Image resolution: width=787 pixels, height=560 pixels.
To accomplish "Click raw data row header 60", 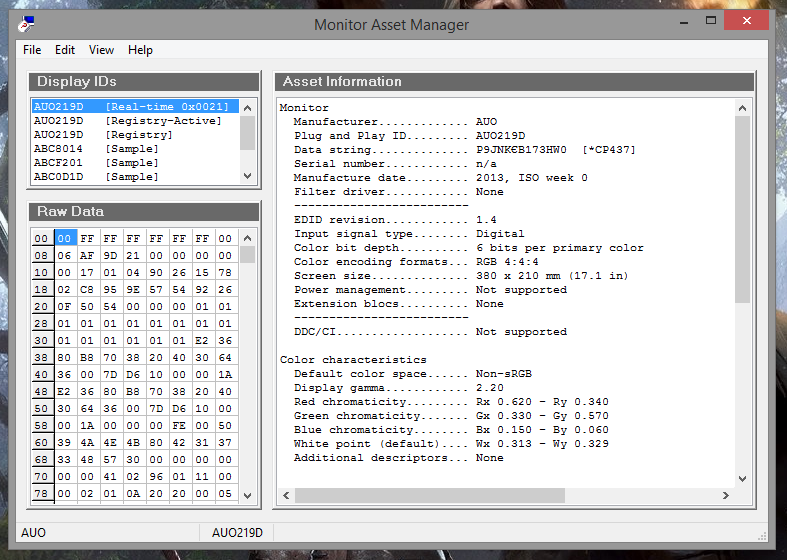I will tap(42, 443).
